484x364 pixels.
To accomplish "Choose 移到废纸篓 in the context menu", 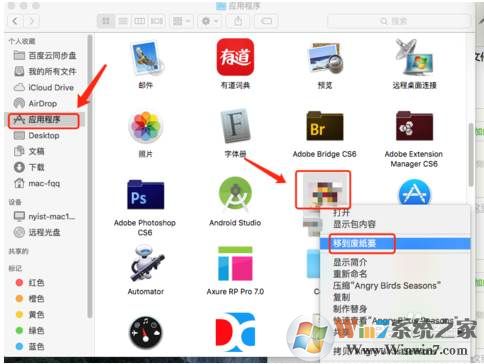I will pyautogui.click(x=395, y=243).
